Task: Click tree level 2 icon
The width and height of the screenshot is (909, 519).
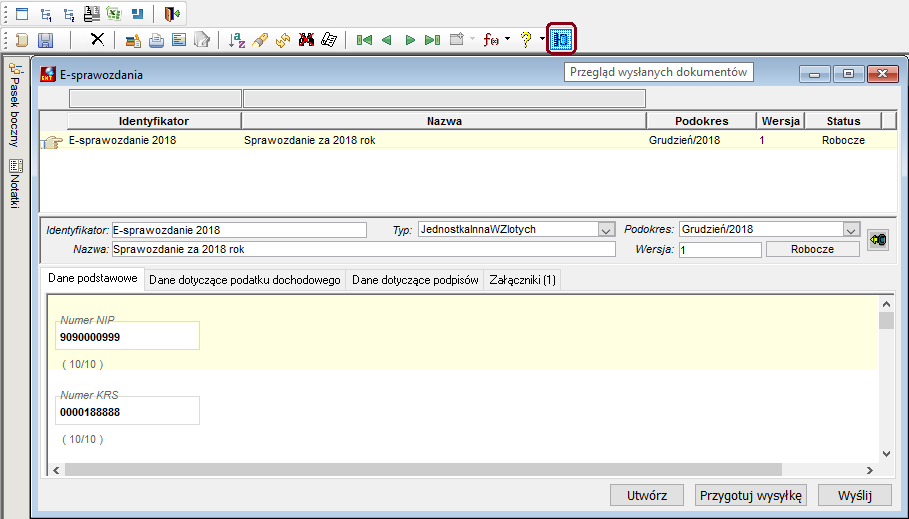Action: (68, 13)
